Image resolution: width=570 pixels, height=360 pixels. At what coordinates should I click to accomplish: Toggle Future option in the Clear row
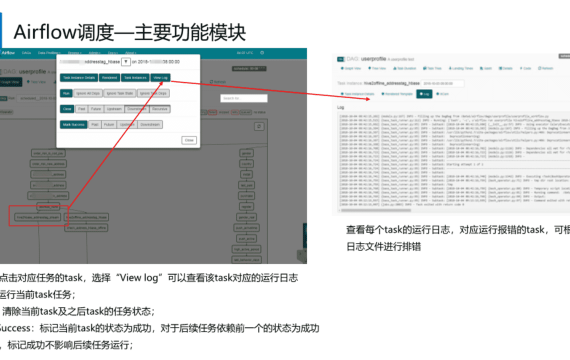pos(96,109)
